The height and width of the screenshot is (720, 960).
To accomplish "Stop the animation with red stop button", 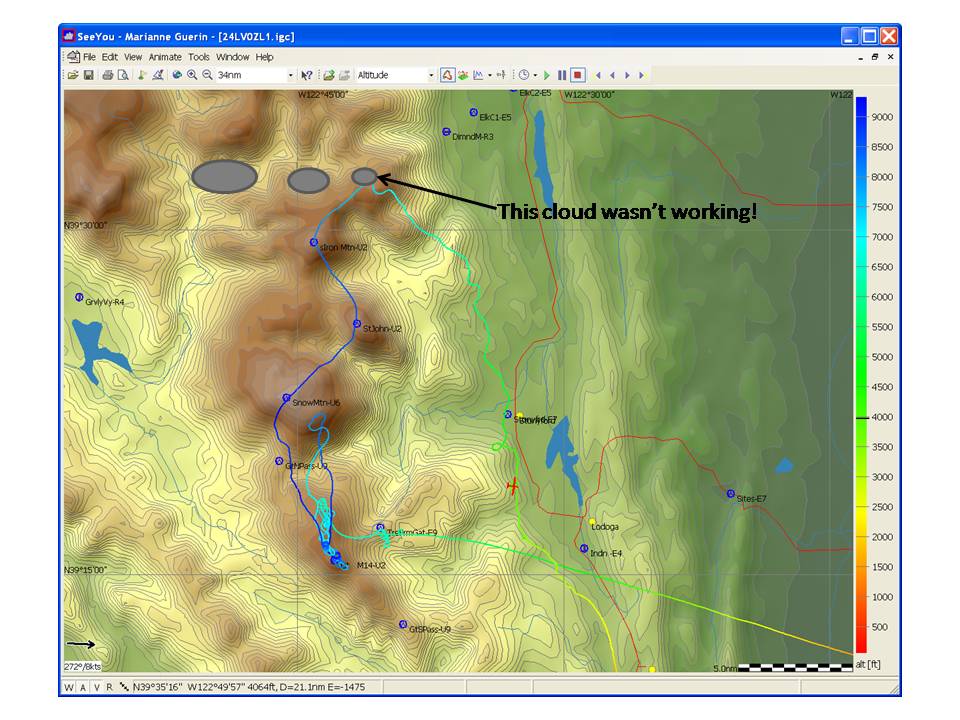I will point(578,75).
